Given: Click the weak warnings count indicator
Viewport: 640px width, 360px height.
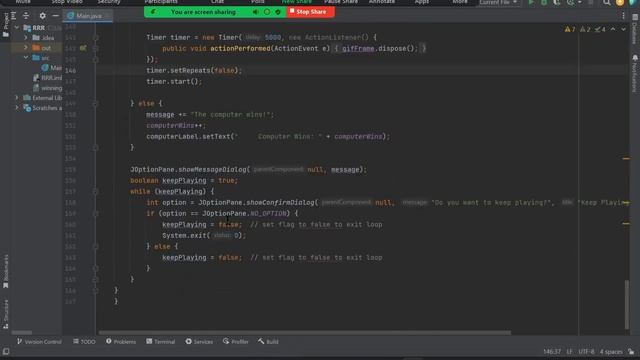Looking at the screenshot, I should tap(585, 29).
